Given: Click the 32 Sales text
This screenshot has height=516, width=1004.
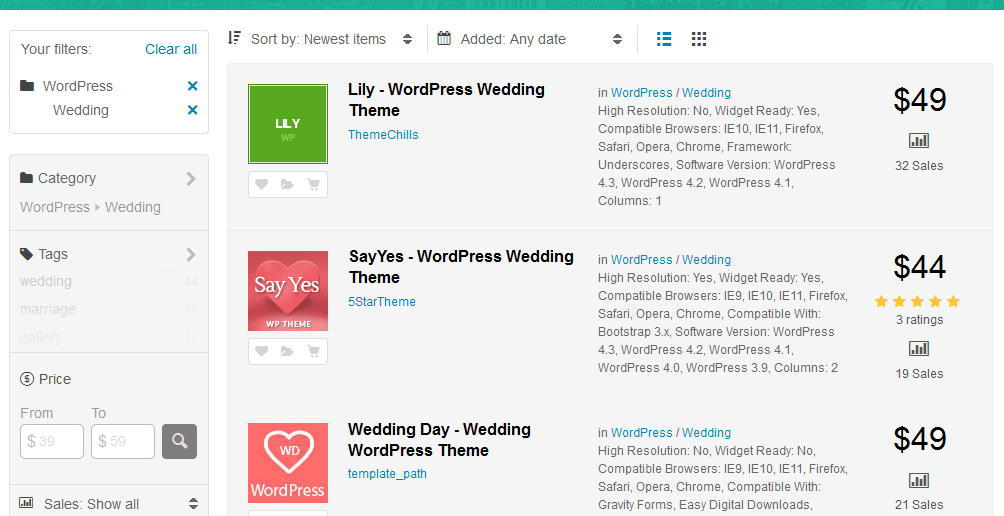Looking at the screenshot, I should click(919, 166).
